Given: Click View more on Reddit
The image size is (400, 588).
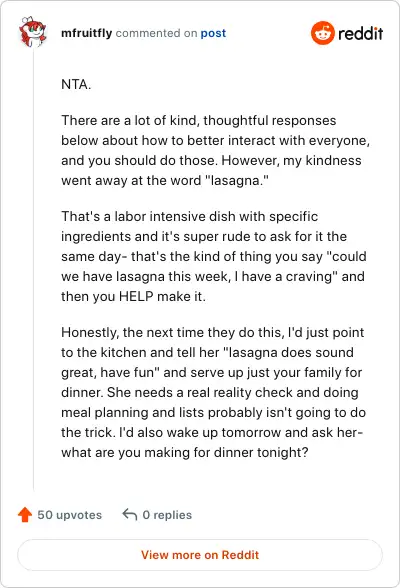Looking at the screenshot, I should click(200, 555).
